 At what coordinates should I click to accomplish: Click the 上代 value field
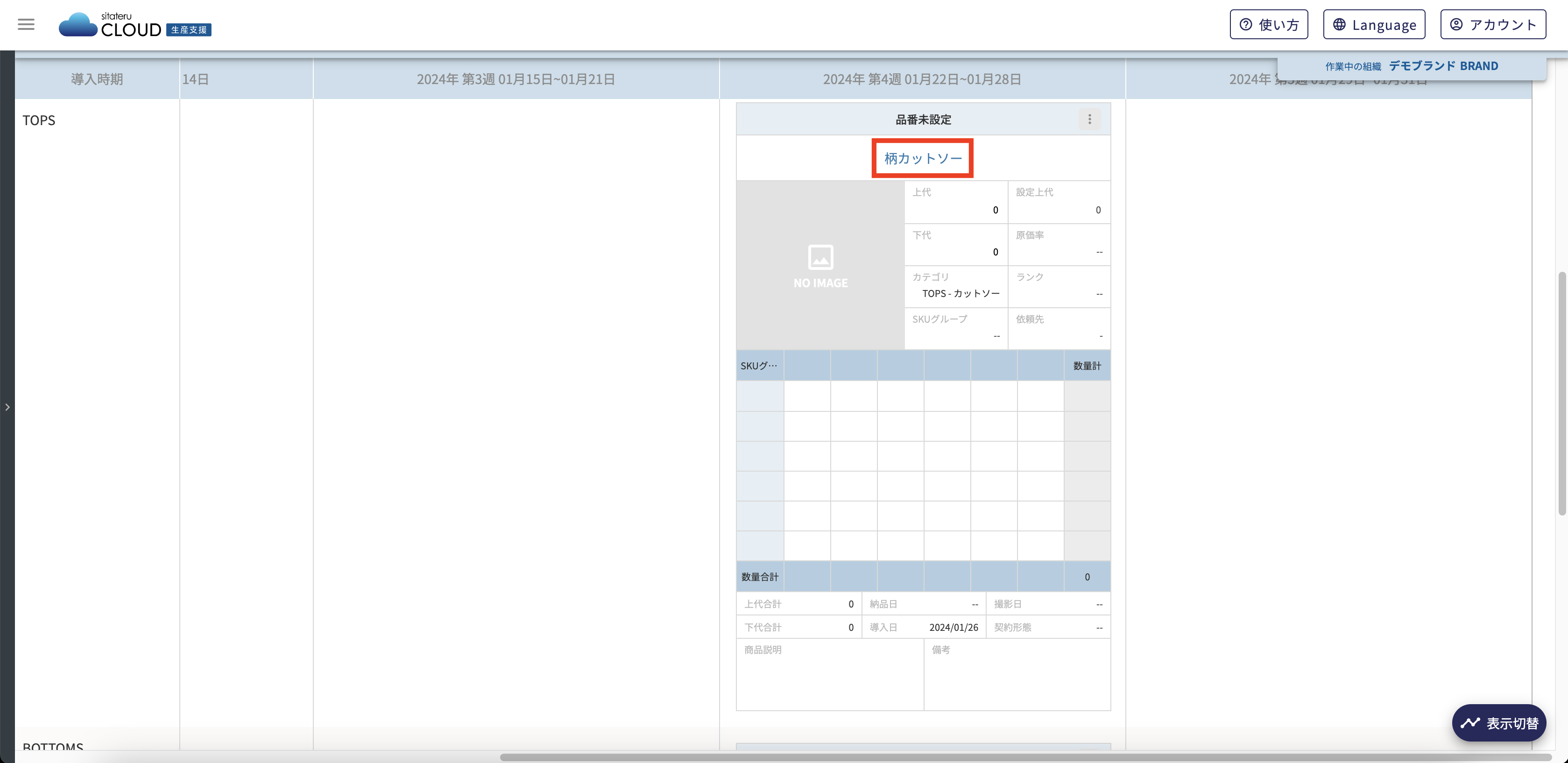pos(956,202)
